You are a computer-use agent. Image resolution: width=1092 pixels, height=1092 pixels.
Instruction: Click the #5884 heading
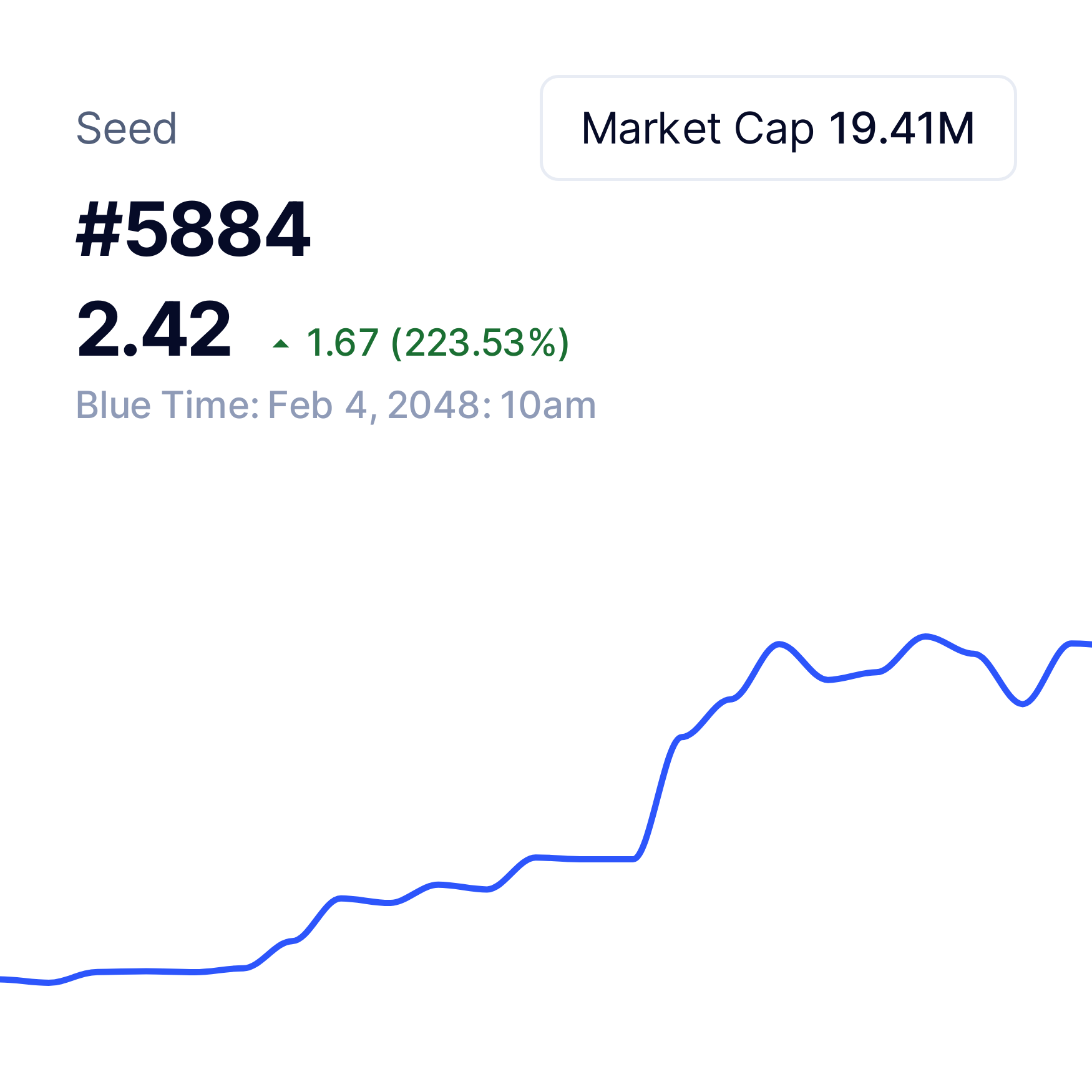click(193, 229)
